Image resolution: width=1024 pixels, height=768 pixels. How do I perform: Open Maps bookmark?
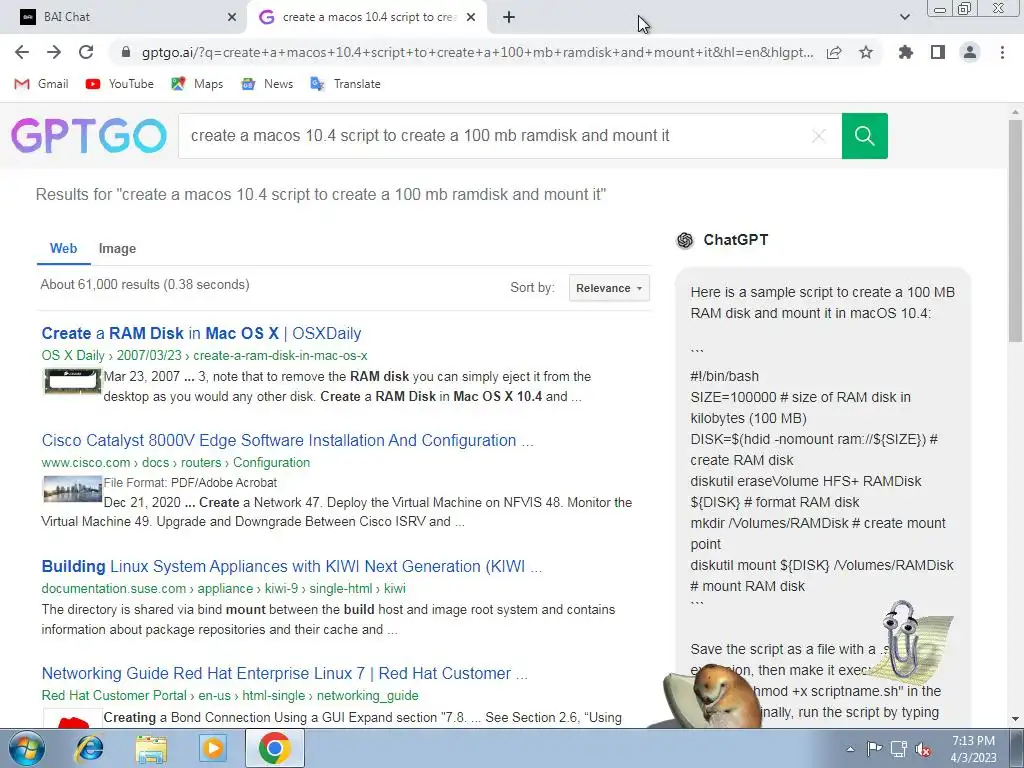click(x=197, y=84)
